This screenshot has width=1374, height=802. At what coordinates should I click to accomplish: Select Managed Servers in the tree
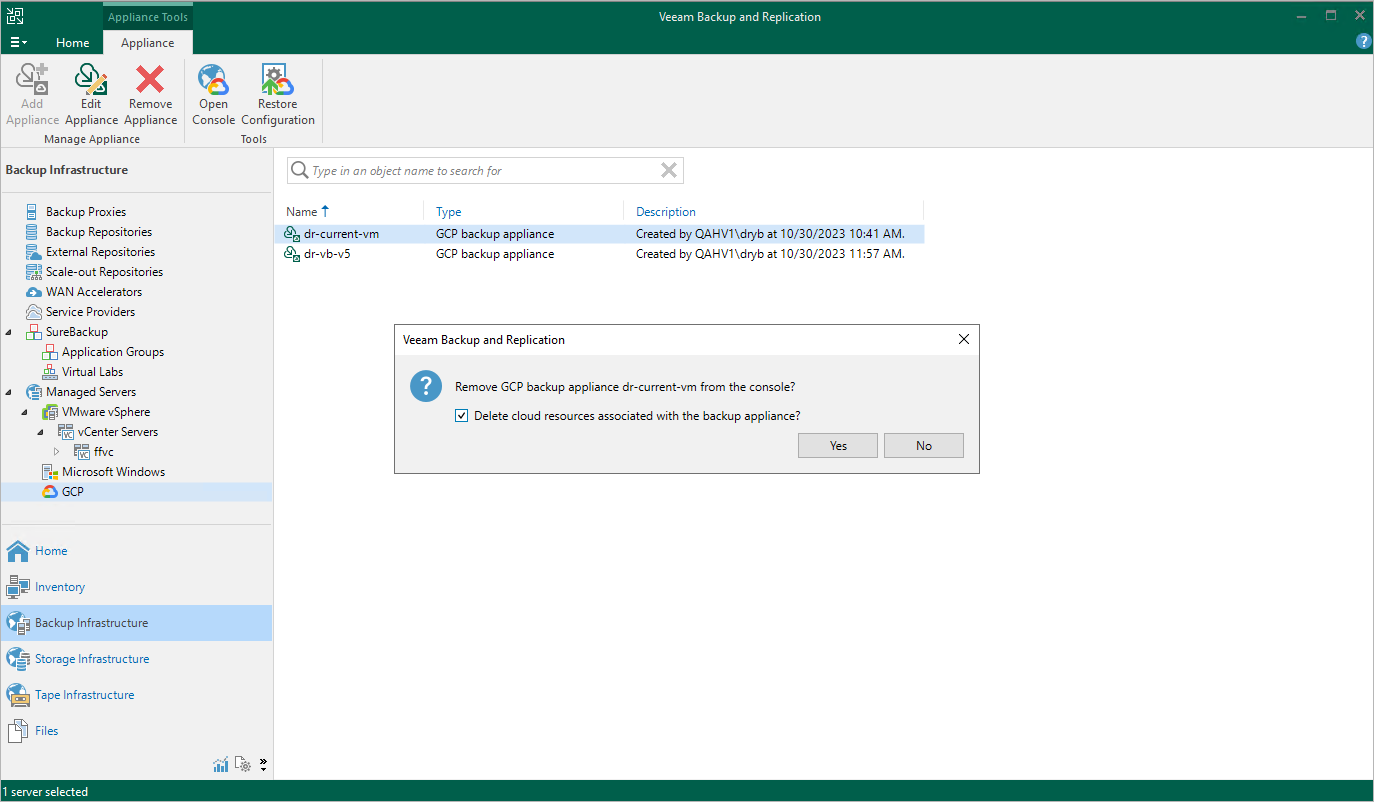[x=91, y=392]
